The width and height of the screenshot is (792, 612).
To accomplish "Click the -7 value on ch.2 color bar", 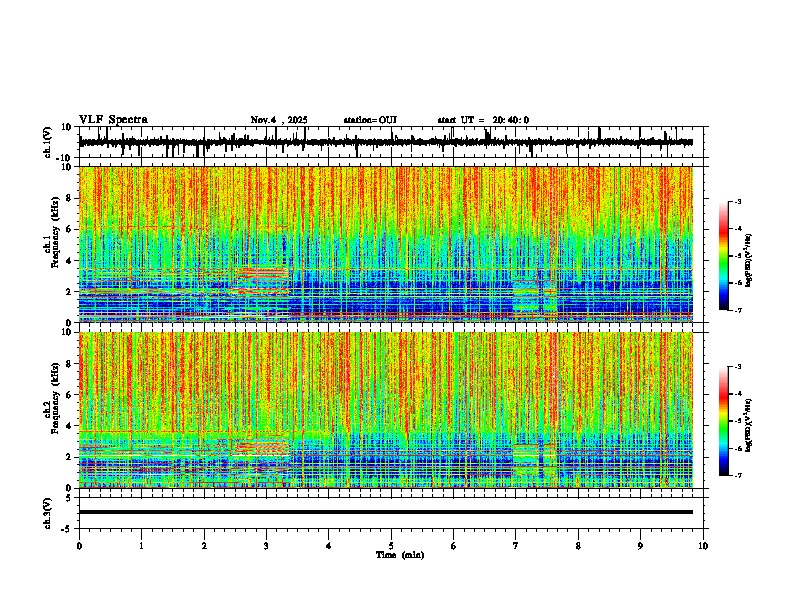I will (x=738, y=476).
